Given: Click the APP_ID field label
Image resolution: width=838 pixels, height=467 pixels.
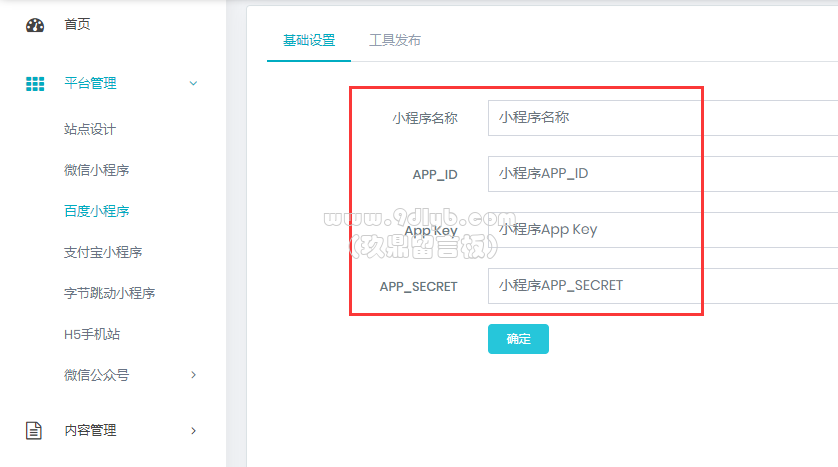Looking at the screenshot, I should coord(435,175).
